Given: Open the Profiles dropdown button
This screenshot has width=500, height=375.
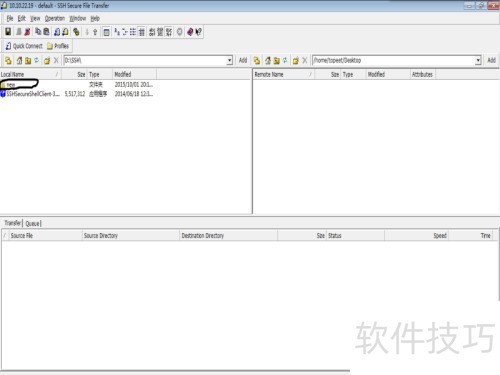Looking at the screenshot, I should click(x=58, y=46).
